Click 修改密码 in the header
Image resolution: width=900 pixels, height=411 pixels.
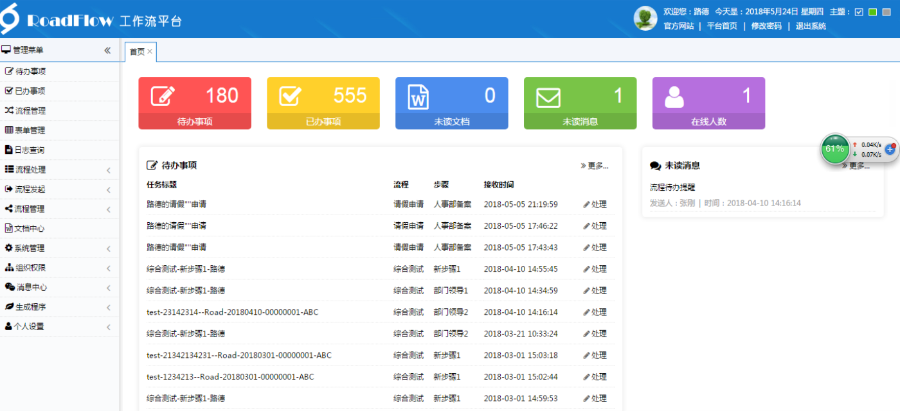766,26
